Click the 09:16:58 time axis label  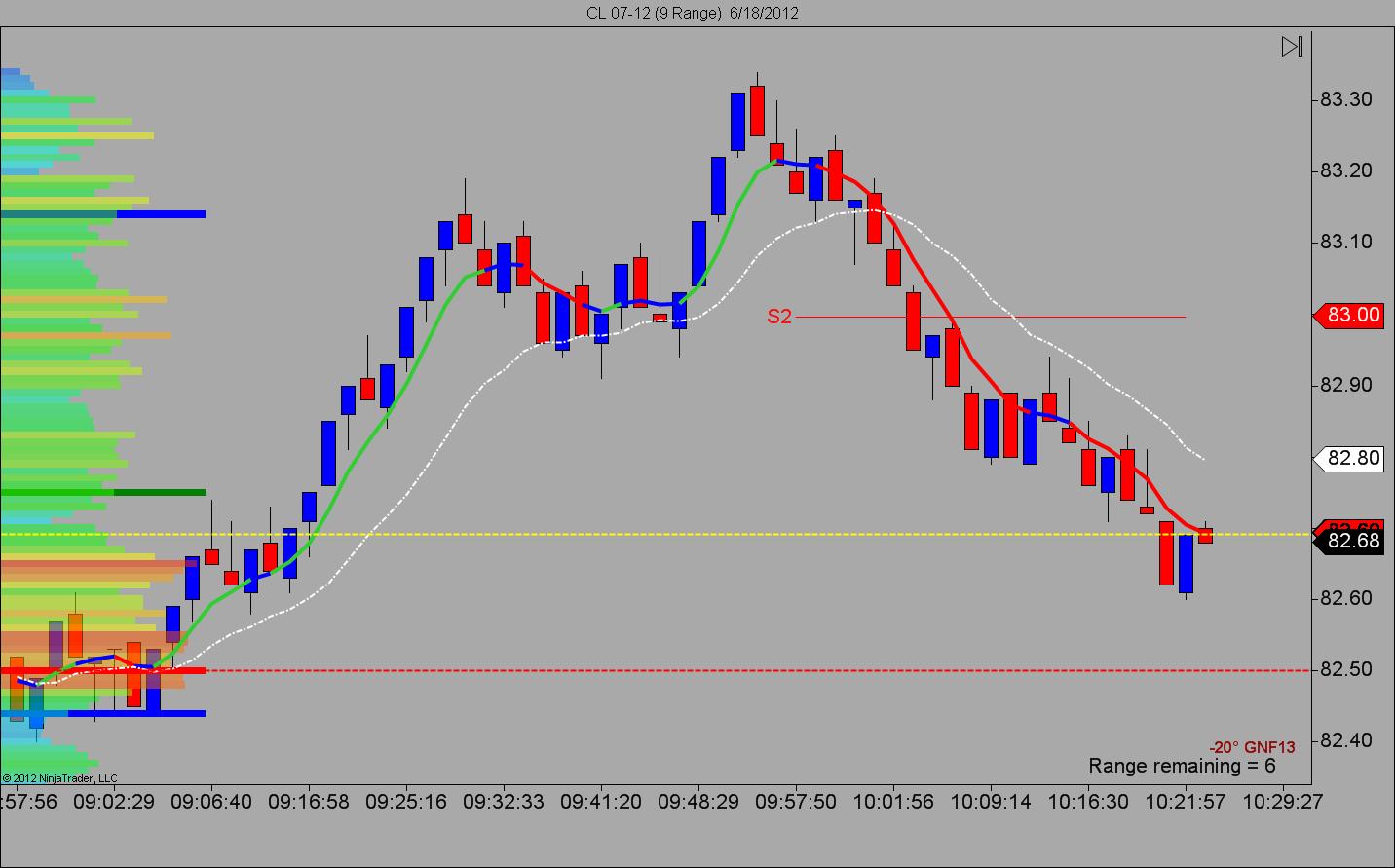click(x=309, y=802)
